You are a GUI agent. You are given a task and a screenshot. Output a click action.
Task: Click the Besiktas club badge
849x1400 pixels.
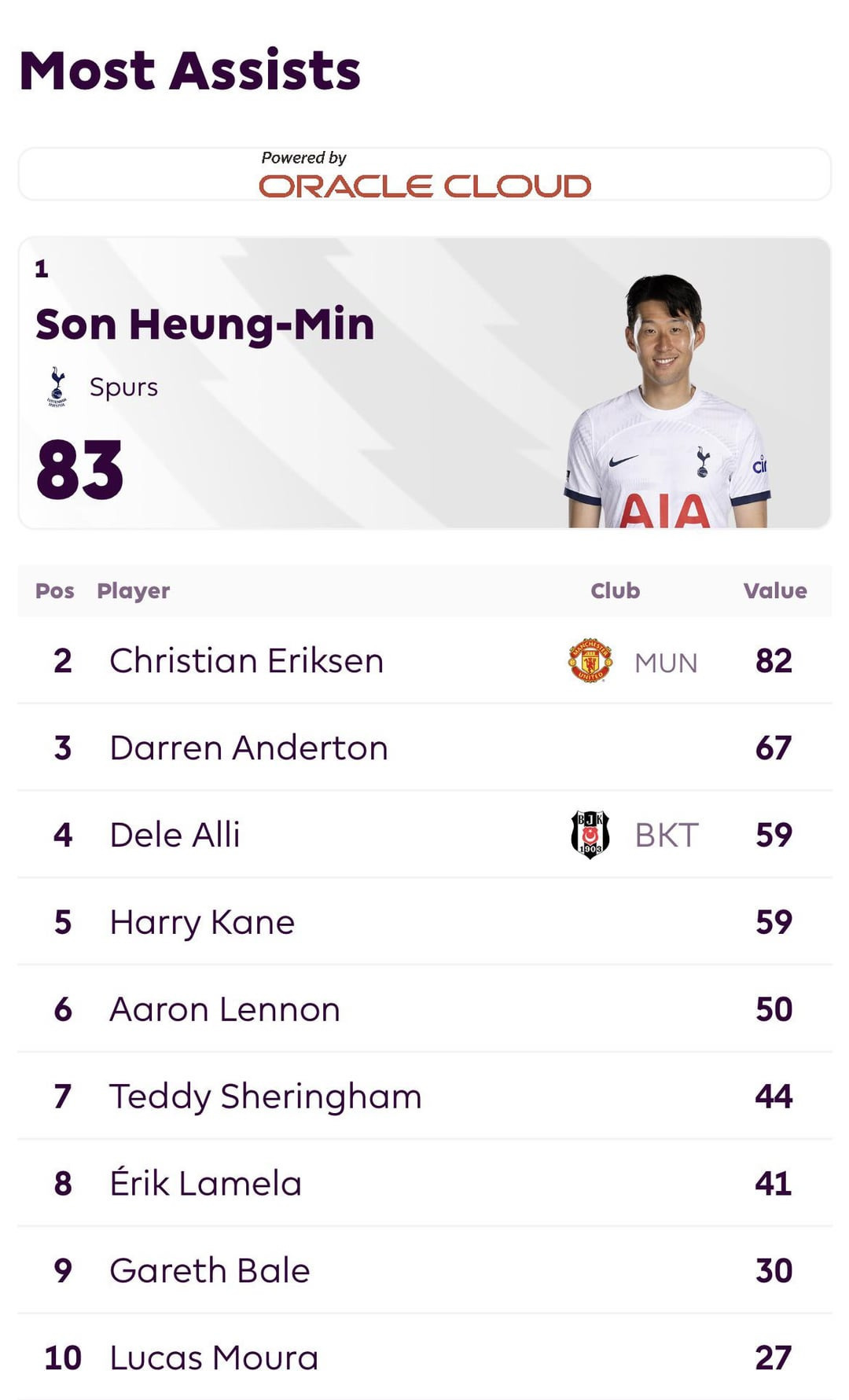(x=590, y=835)
